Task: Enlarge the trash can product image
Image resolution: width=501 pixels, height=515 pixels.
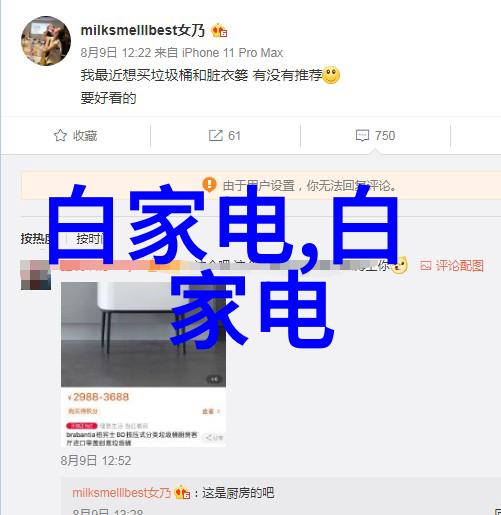Action: coord(143,335)
